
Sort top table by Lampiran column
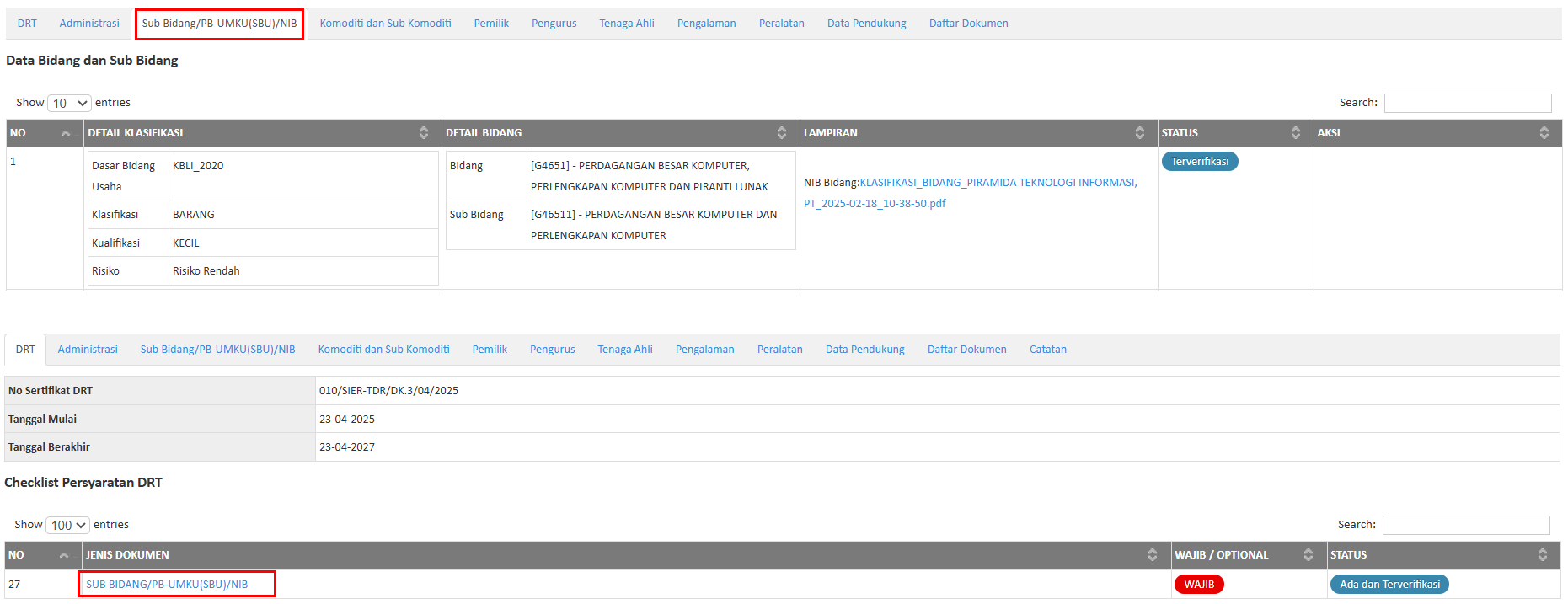[x=977, y=133]
